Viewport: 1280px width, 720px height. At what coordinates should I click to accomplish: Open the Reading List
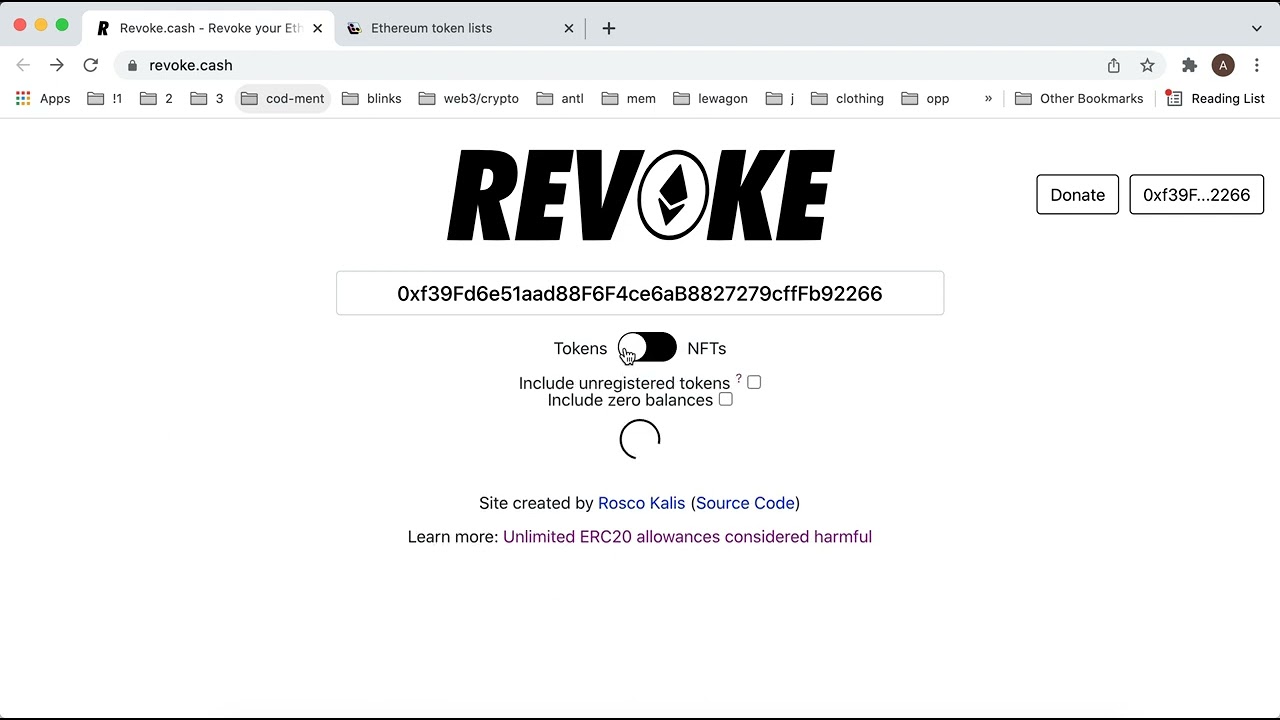[1216, 98]
